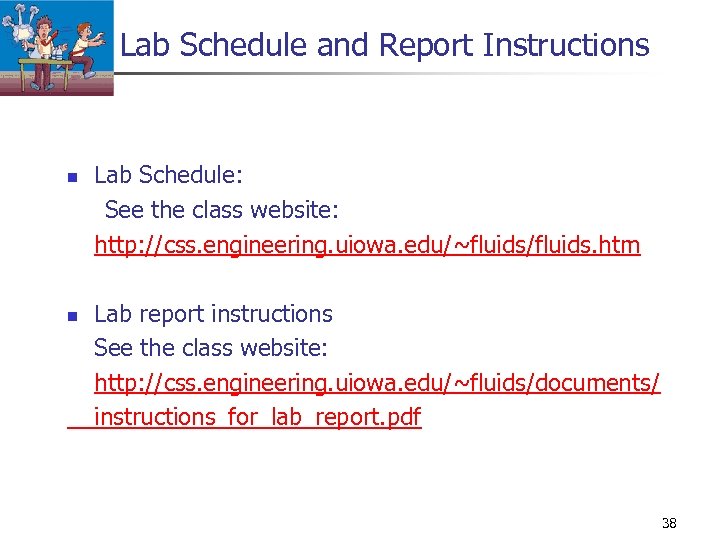Click the slide number 38
720x540 pixels.
coord(669,523)
